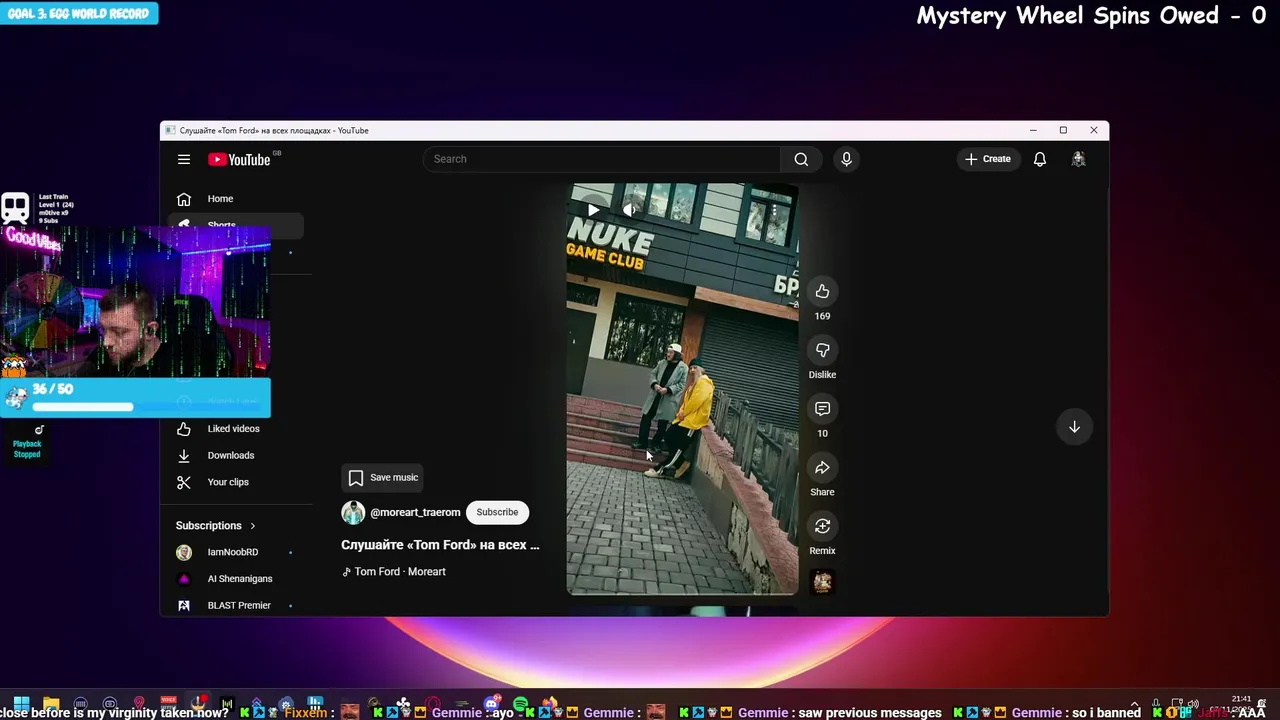Select Shorts in the sidebar
Viewport: 1280px width, 720px height.
point(236,225)
